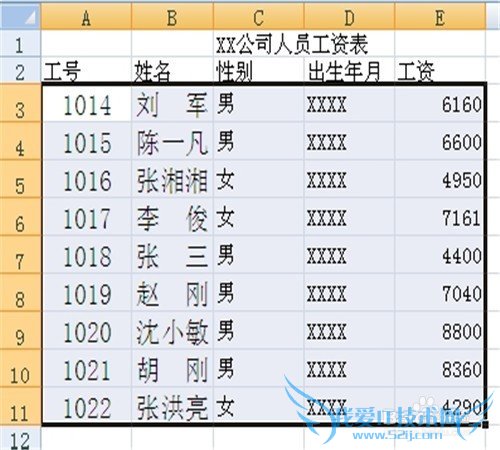The image size is (500, 450).
Task: Select cell containing 1018
Action: point(86,255)
